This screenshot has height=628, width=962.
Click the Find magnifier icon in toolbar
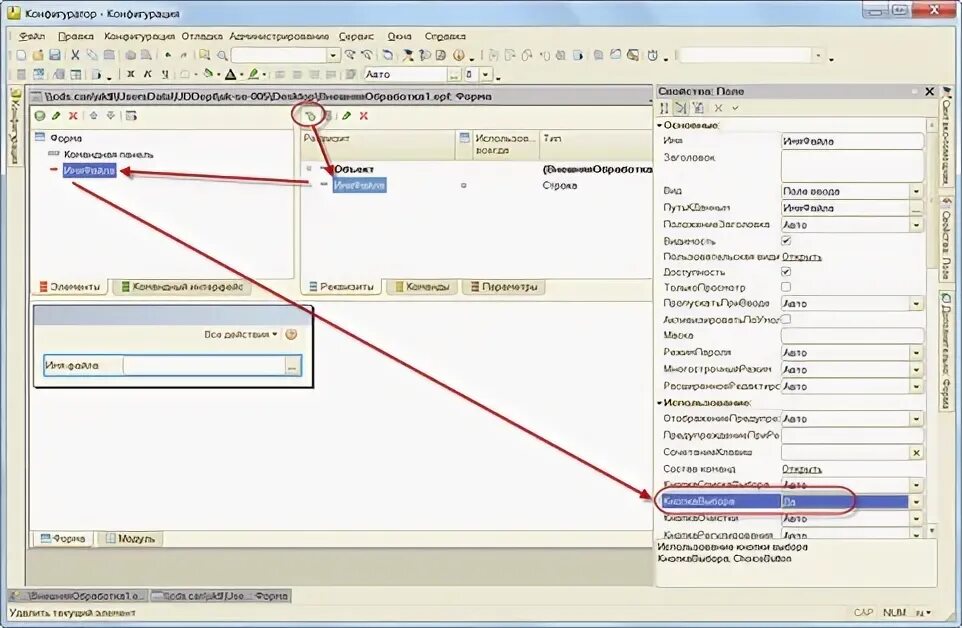222,55
